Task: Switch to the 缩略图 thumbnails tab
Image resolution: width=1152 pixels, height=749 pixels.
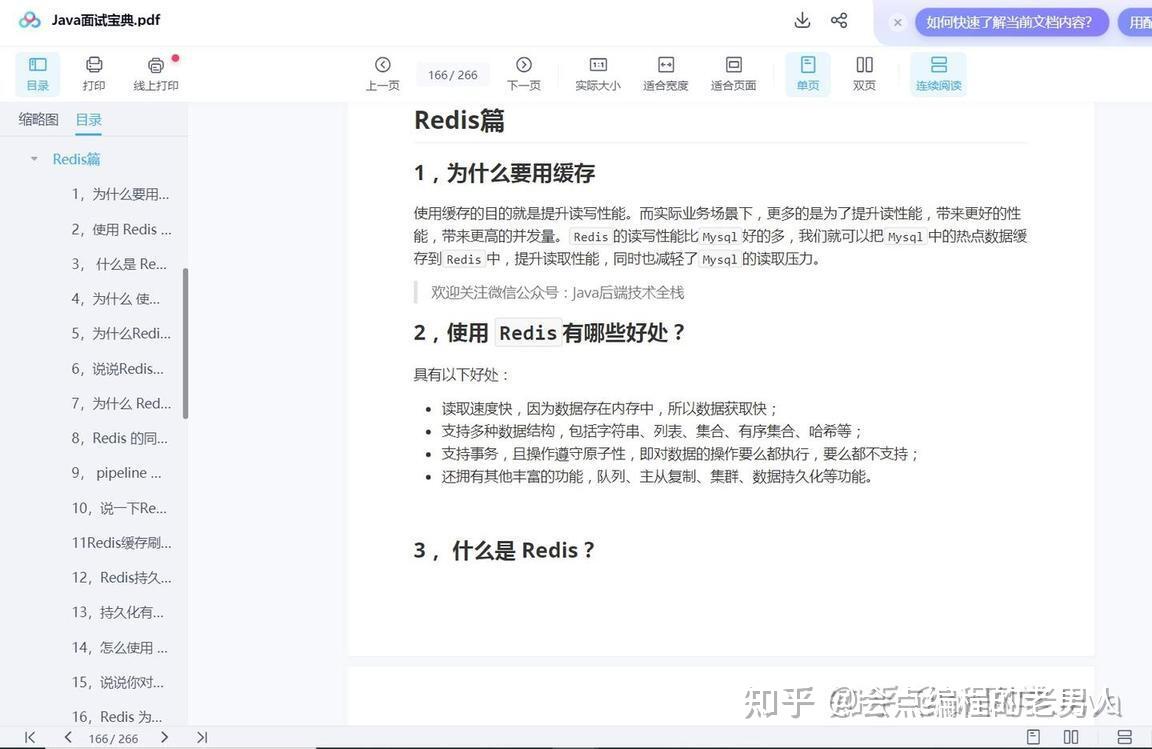Action: coord(38,119)
